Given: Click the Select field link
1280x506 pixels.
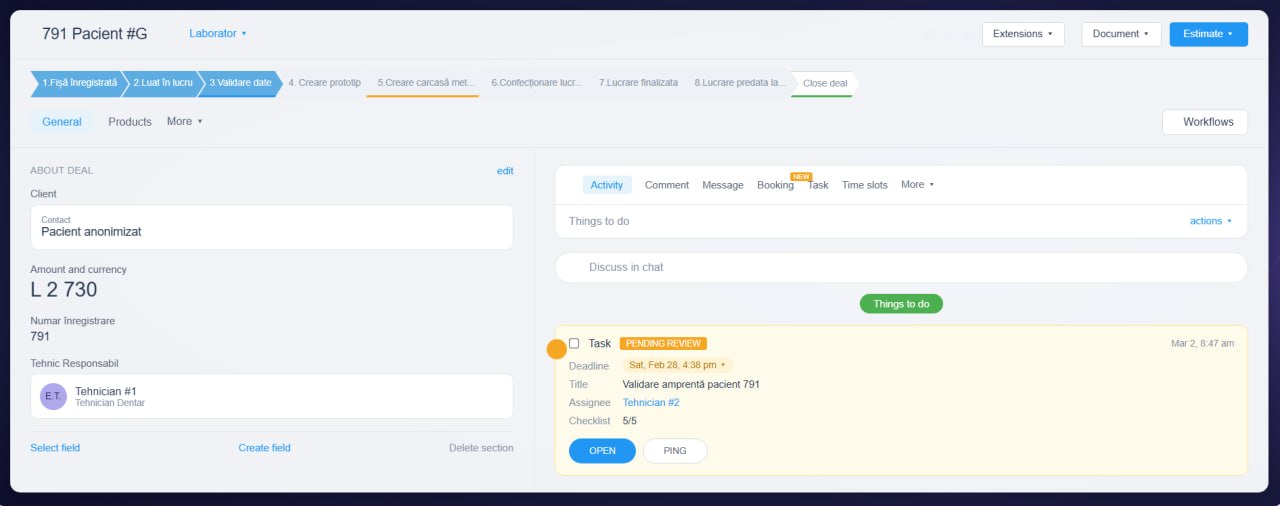Looking at the screenshot, I should click(x=55, y=447).
